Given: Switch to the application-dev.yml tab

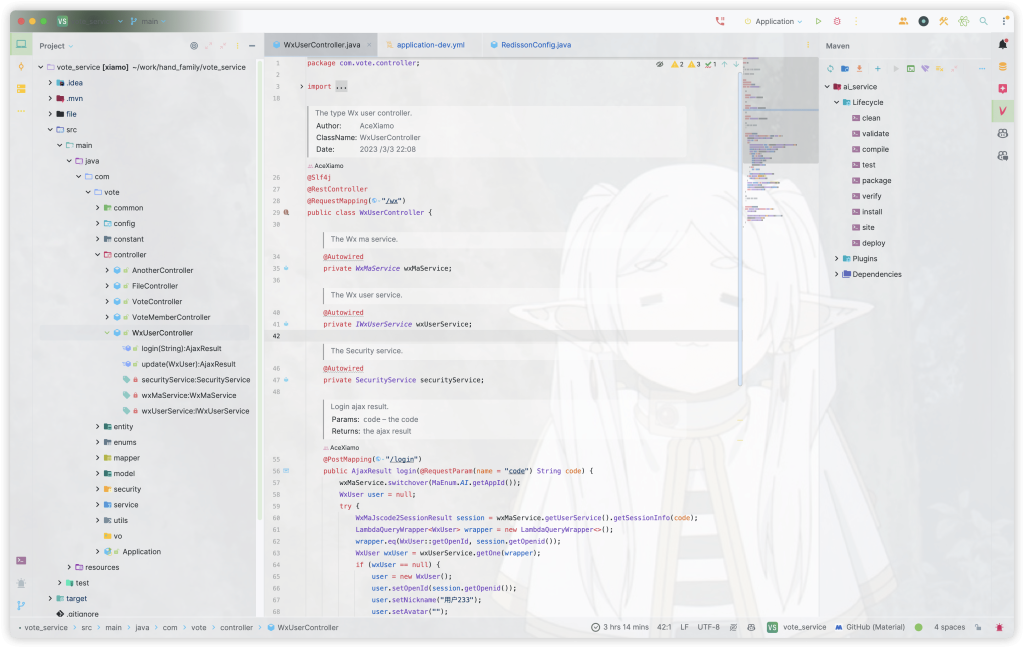Looking at the screenshot, I should (x=430, y=45).
